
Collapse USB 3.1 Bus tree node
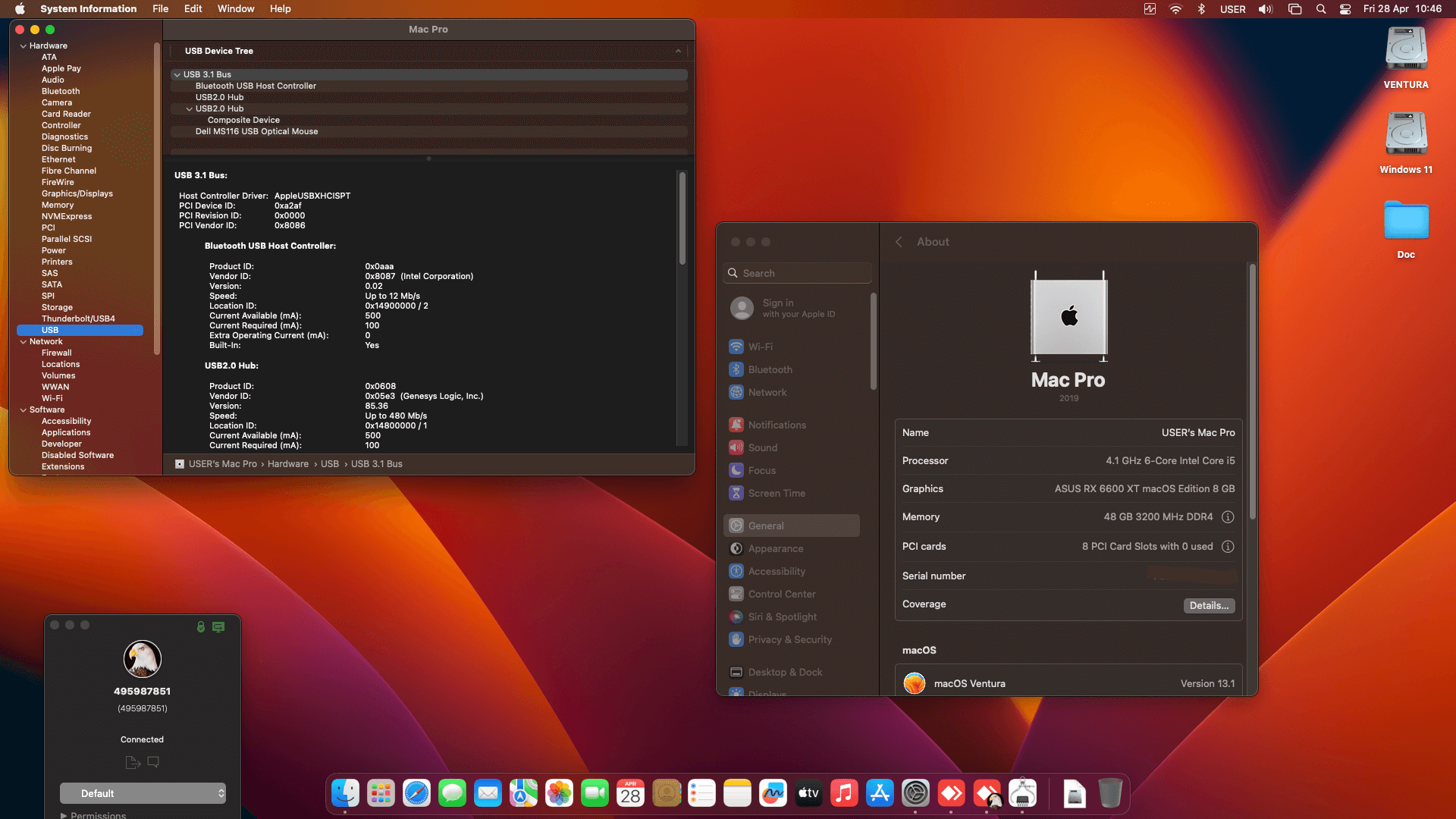tap(177, 75)
